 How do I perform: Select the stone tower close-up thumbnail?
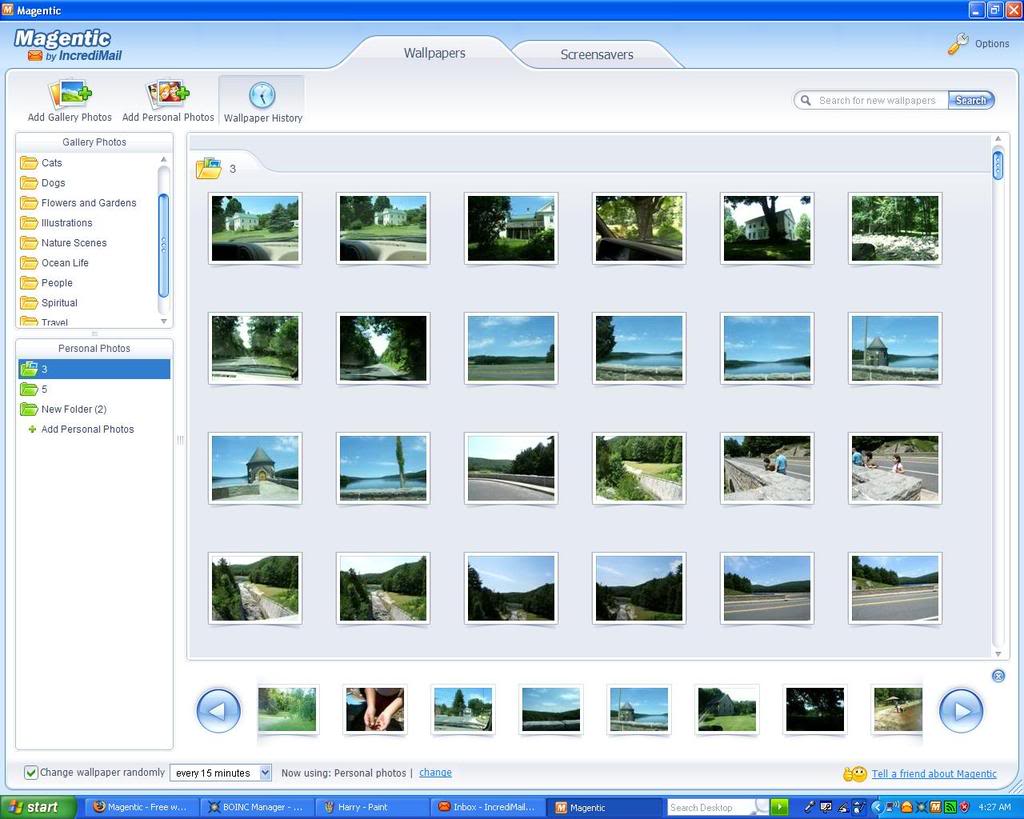(255, 468)
